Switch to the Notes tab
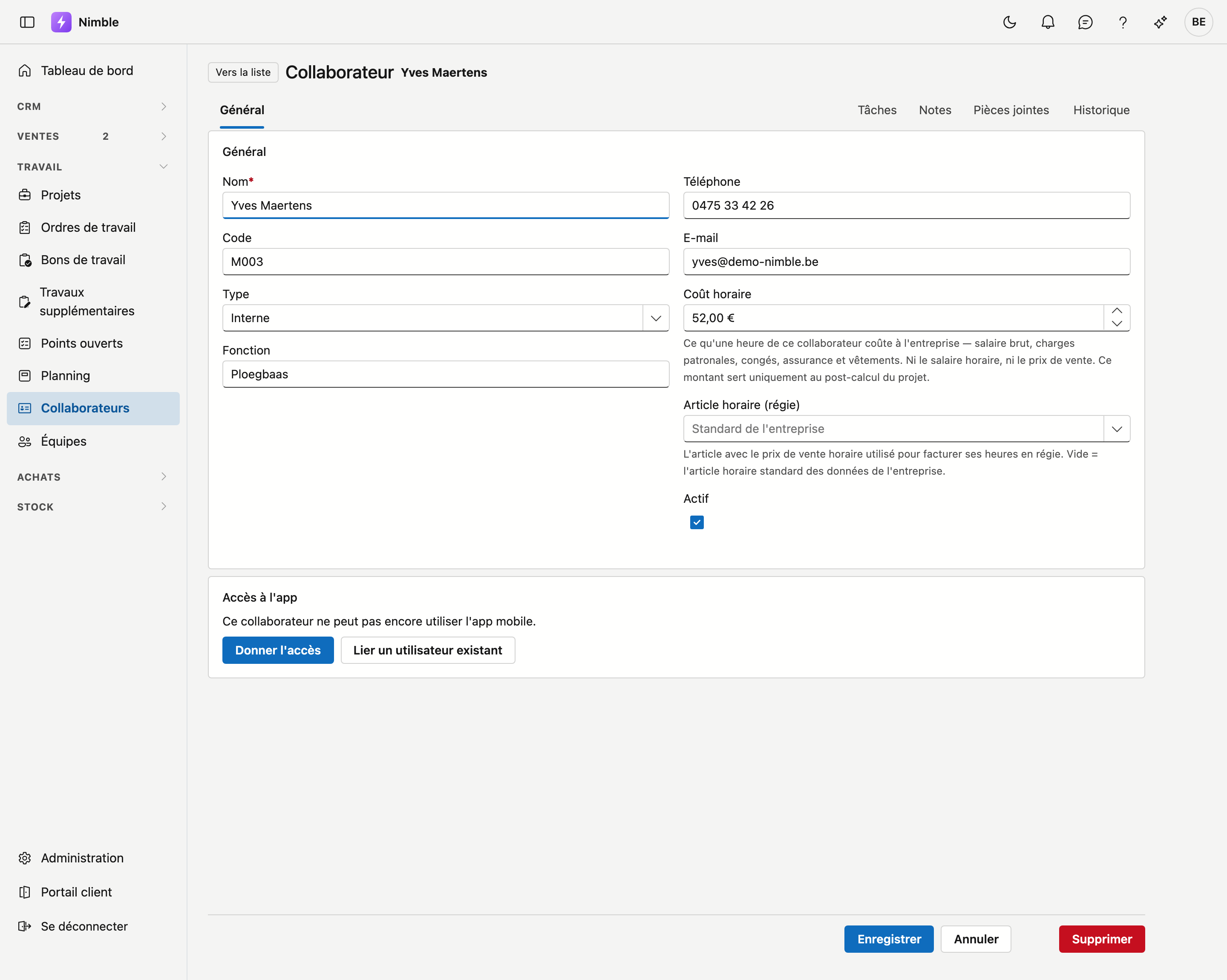Viewport: 1227px width, 980px height. [x=935, y=110]
